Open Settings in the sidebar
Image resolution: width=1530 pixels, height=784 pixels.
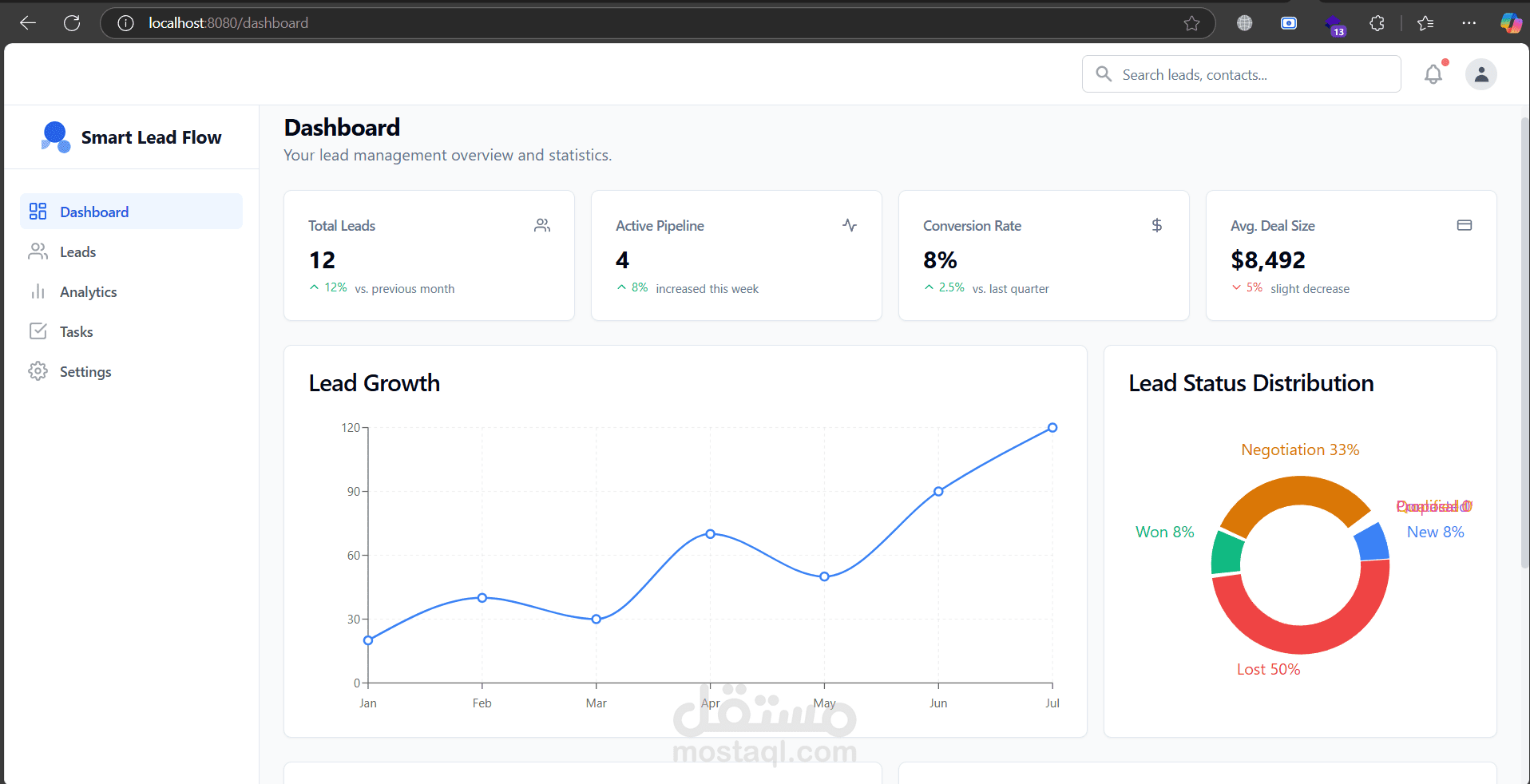[131, 371]
